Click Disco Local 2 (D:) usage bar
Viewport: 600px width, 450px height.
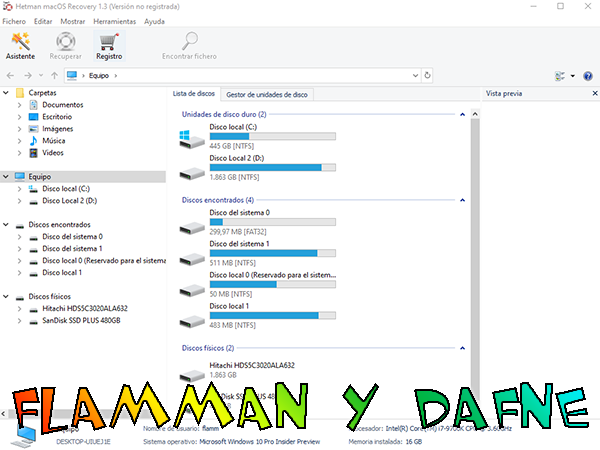click(x=272, y=167)
